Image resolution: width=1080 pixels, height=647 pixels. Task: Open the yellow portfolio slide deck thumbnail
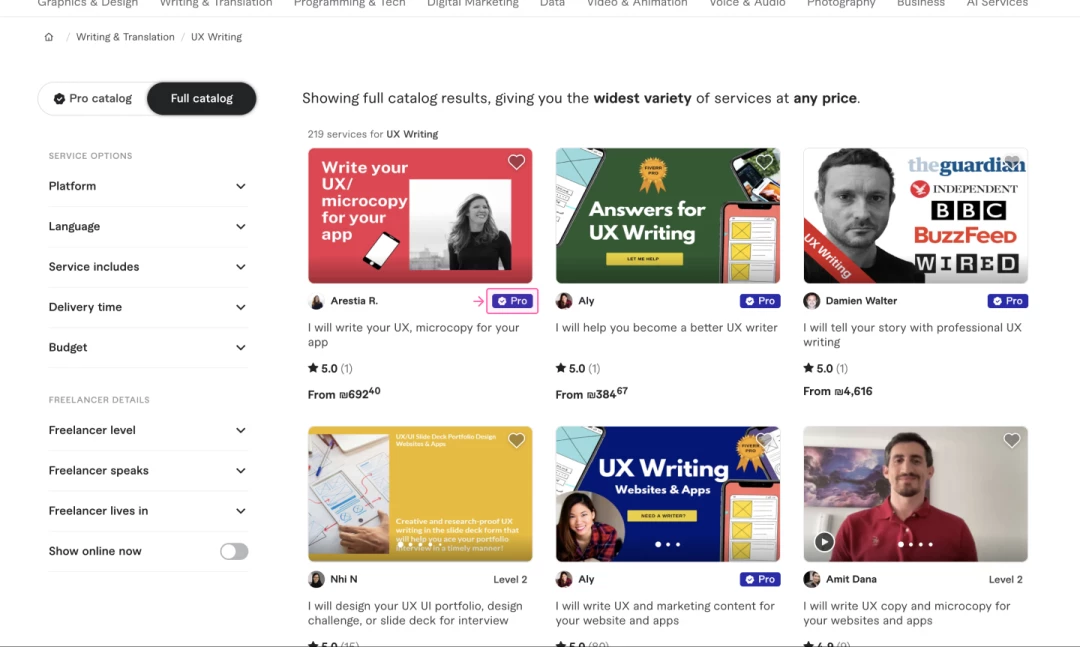420,494
